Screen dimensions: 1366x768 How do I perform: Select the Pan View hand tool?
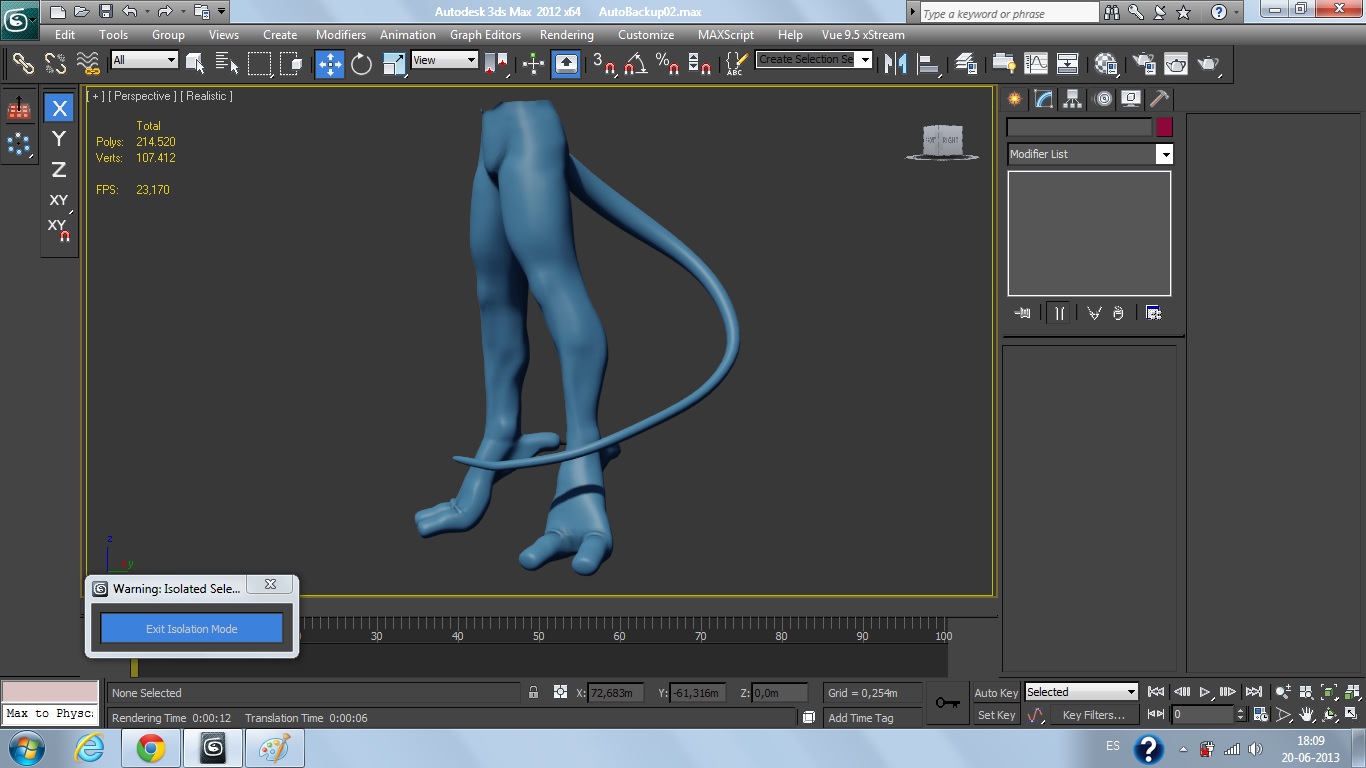(x=1307, y=715)
